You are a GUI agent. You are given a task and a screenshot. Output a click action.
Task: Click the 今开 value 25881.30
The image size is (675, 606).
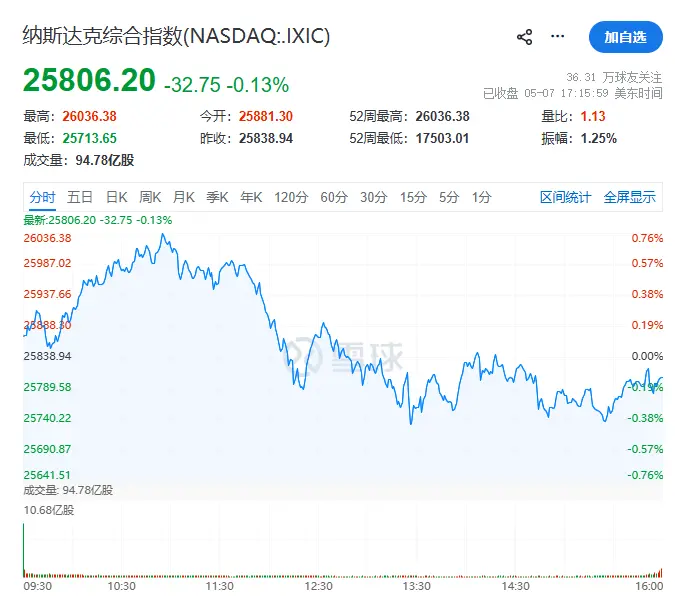point(266,116)
